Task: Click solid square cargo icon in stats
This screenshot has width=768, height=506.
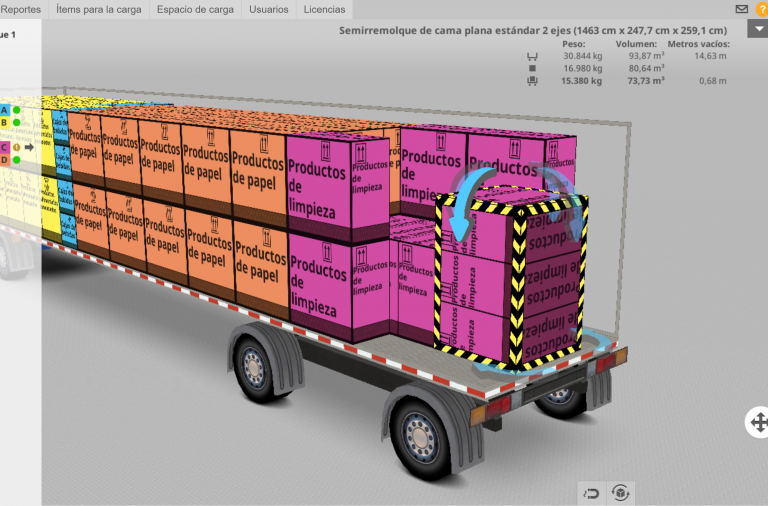Action: click(x=532, y=69)
